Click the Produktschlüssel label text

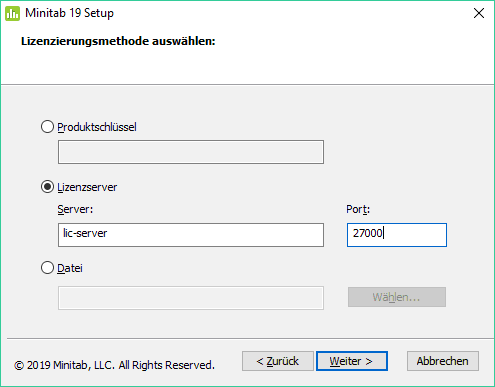[x=97, y=127]
